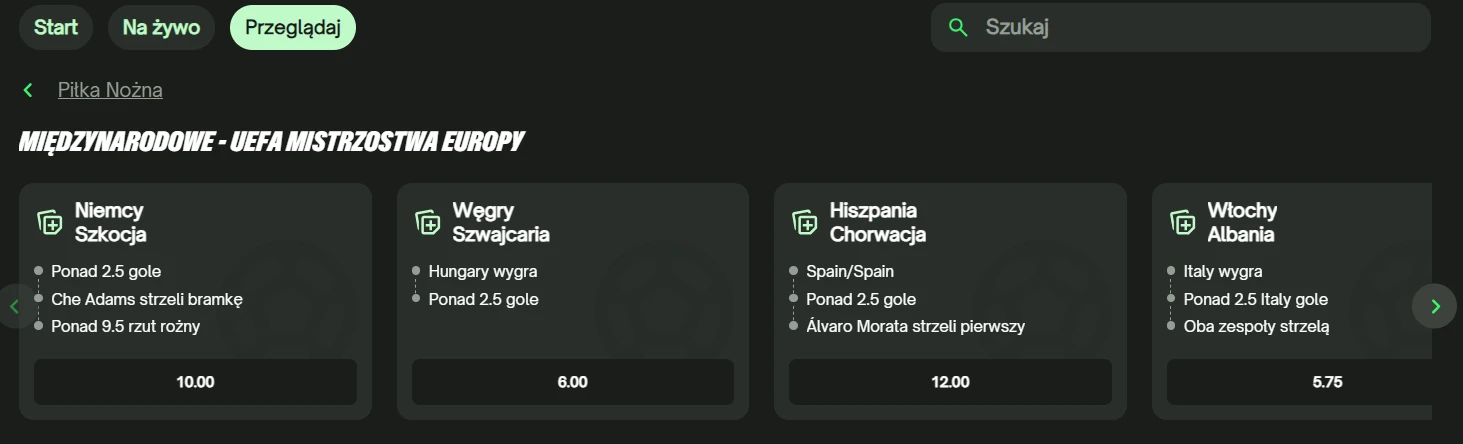Go back to Piłka Nożna link
This screenshot has width=1463, height=444.
(x=110, y=91)
